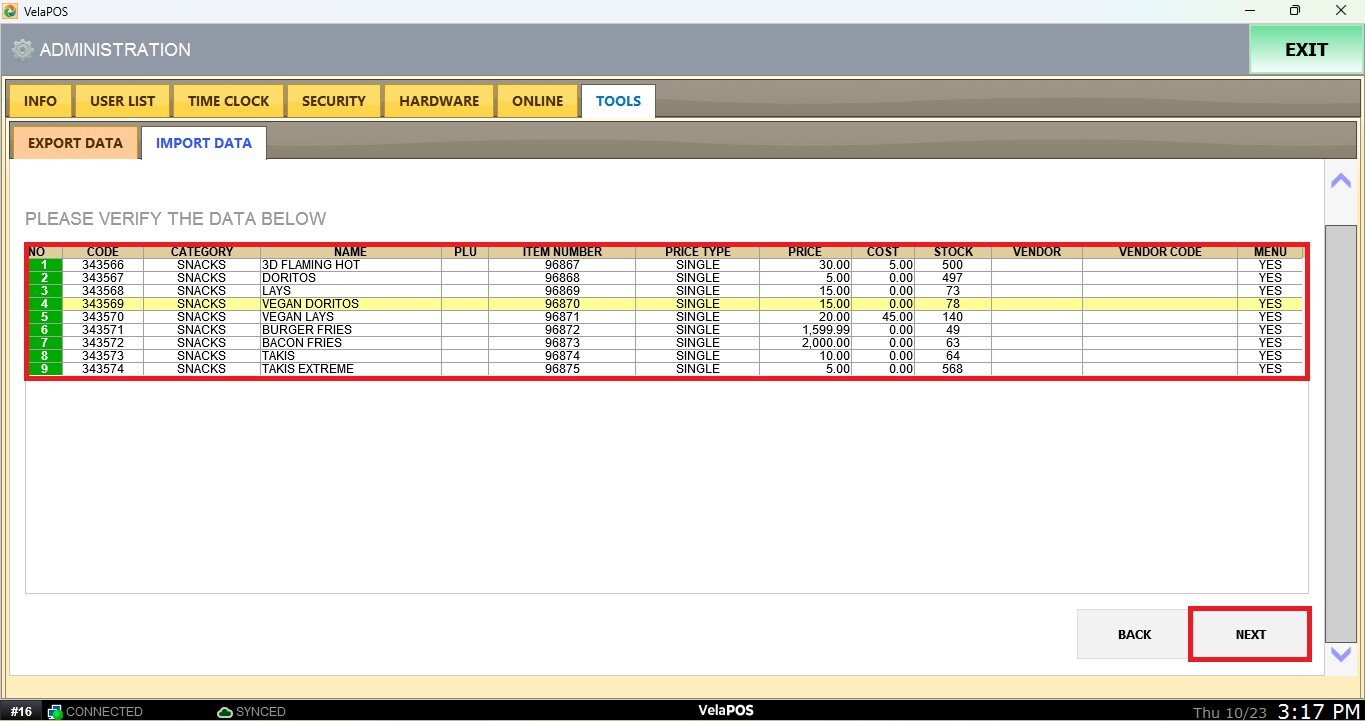Click the VelaPOS app icon in title bar
This screenshot has height=721, width=1365.
pyautogui.click(x=11, y=11)
